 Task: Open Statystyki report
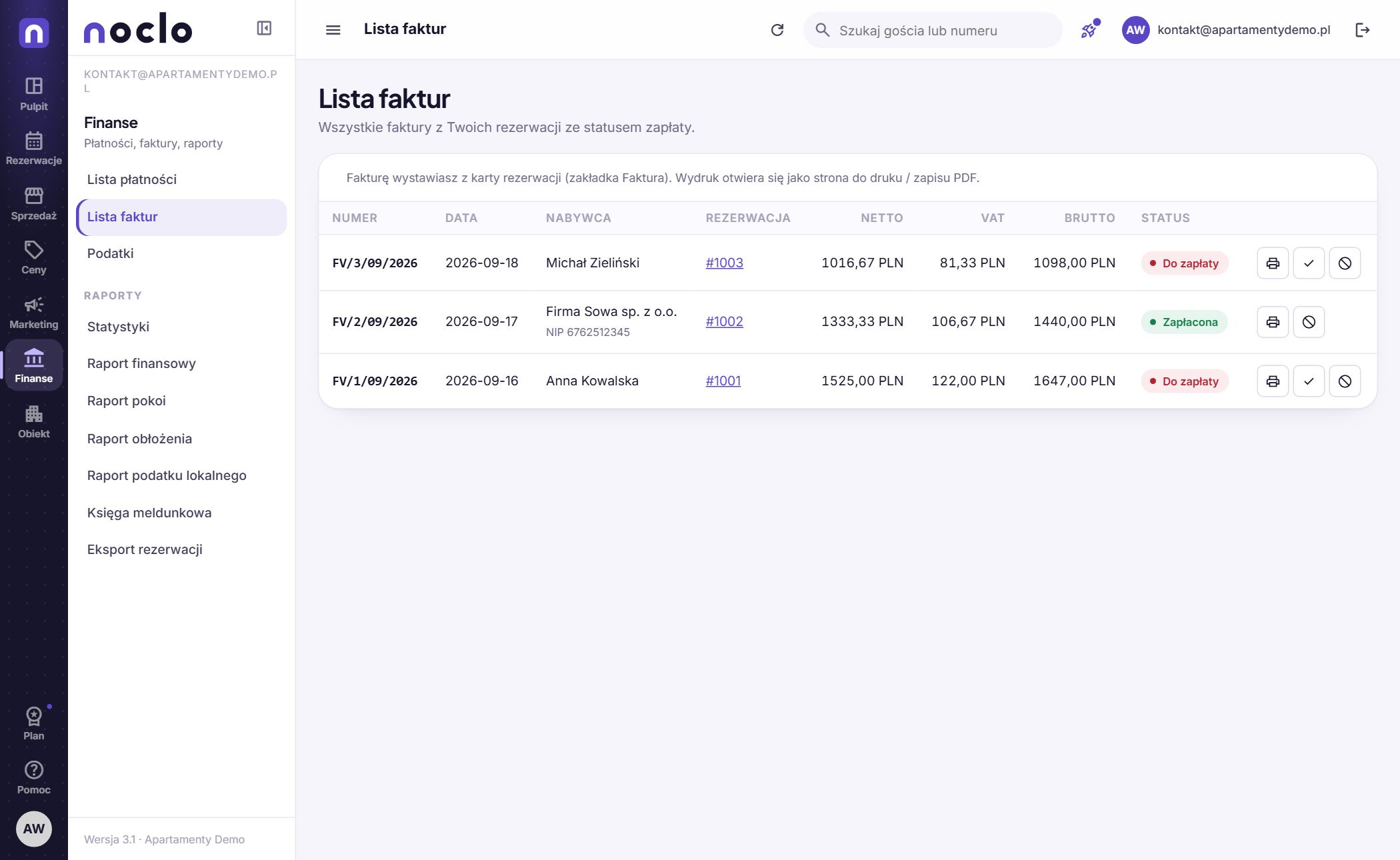[x=181, y=327]
